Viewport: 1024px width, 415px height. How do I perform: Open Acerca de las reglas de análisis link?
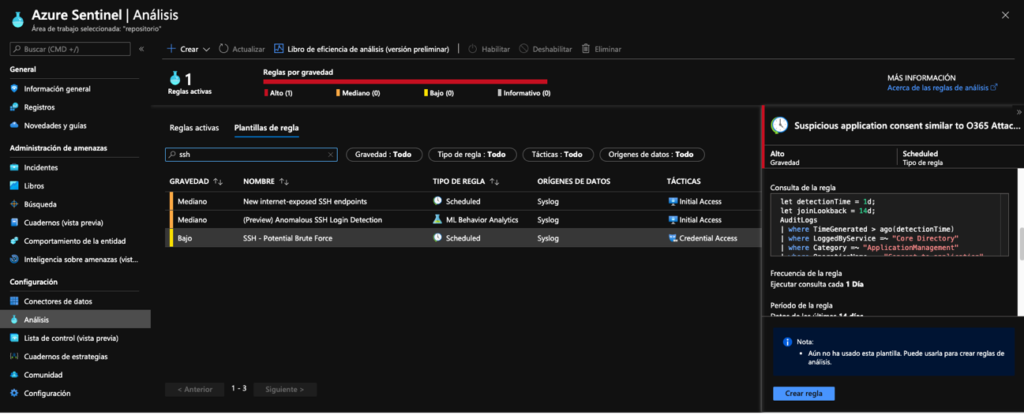[x=941, y=88]
